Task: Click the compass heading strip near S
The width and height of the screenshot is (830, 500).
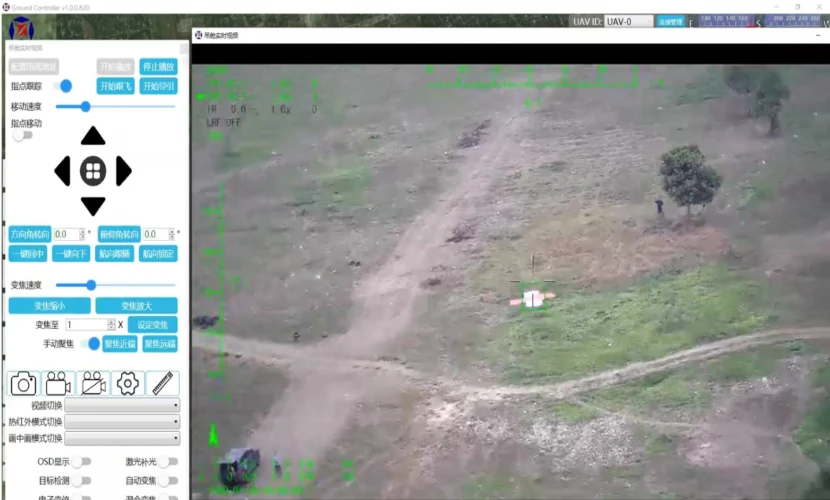Action: pyautogui.click(x=758, y=21)
